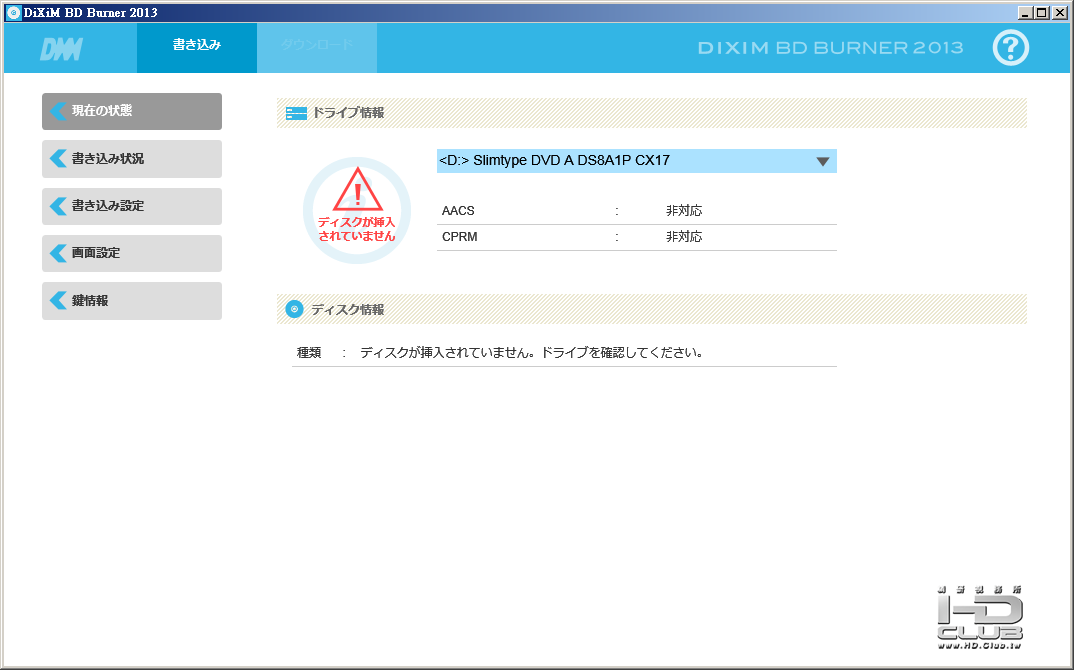Click the 非対応 value for CPRM
The height and width of the screenshot is (670, 1074).
684,237
